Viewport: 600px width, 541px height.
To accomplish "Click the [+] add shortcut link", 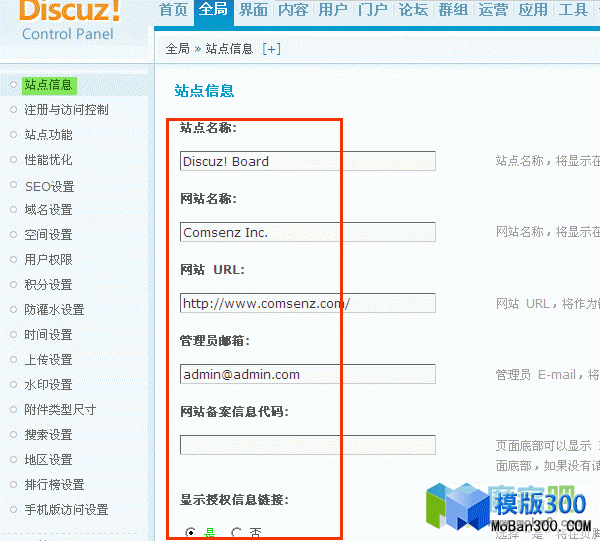I will pos(272,49).
